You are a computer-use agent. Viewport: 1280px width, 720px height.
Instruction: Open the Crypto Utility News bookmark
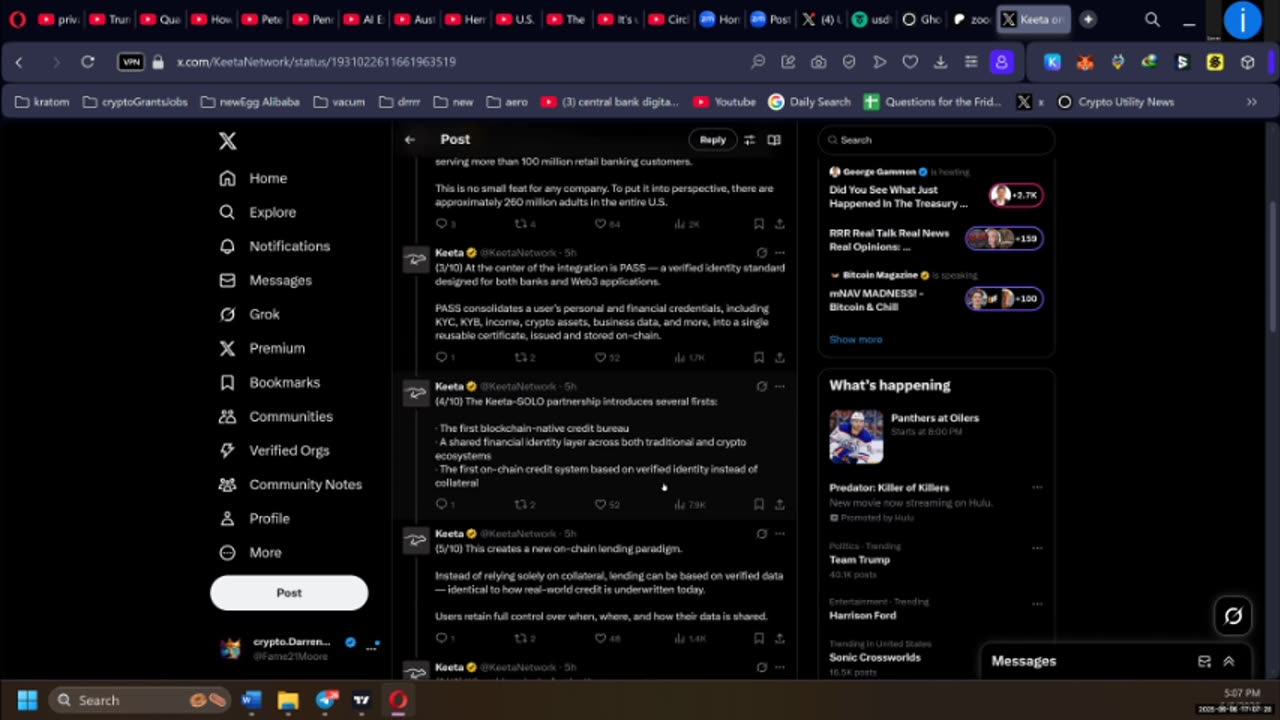[1115, 102]
